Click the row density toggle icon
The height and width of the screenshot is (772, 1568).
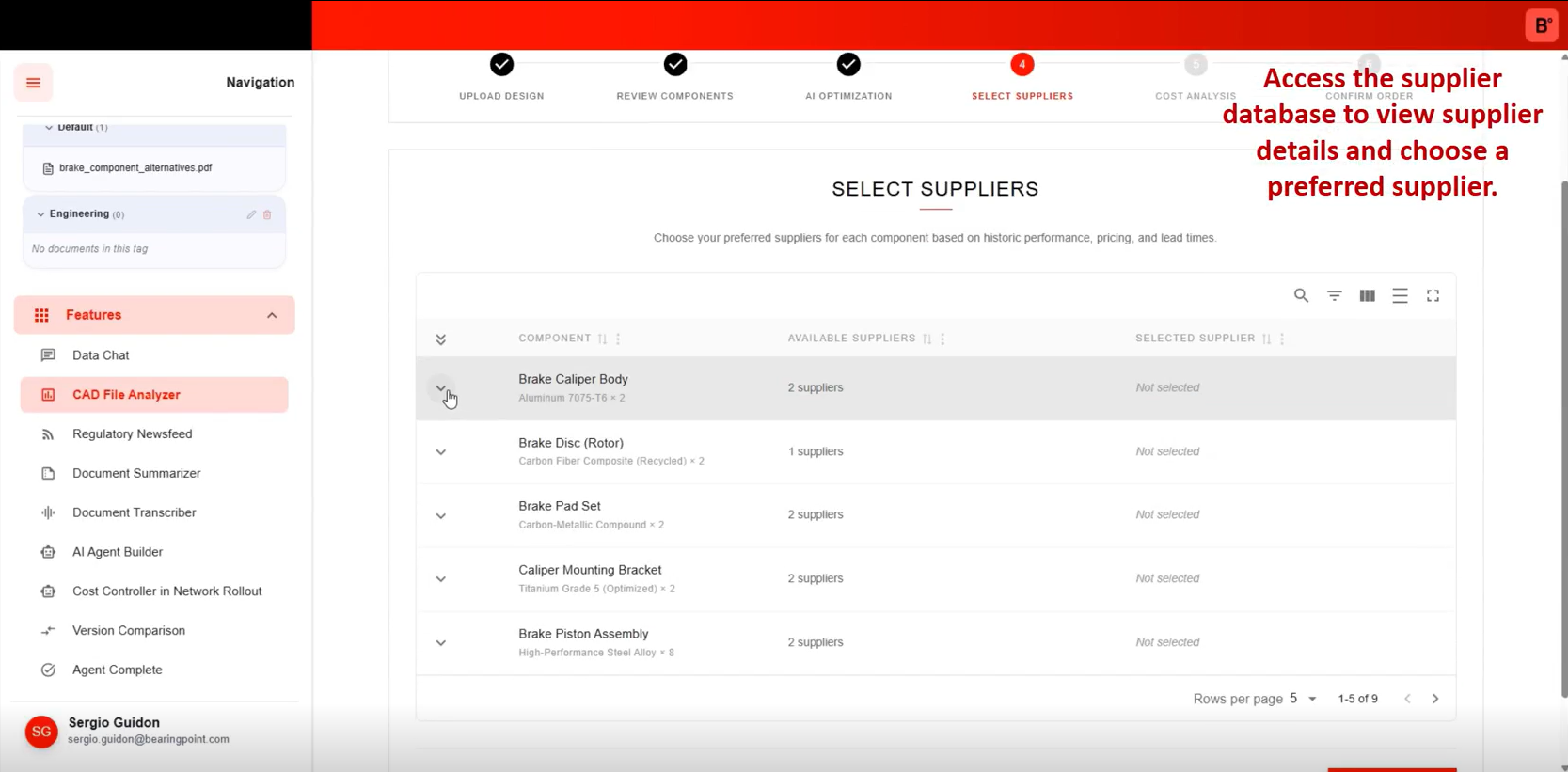click(x=1400, y=295)
